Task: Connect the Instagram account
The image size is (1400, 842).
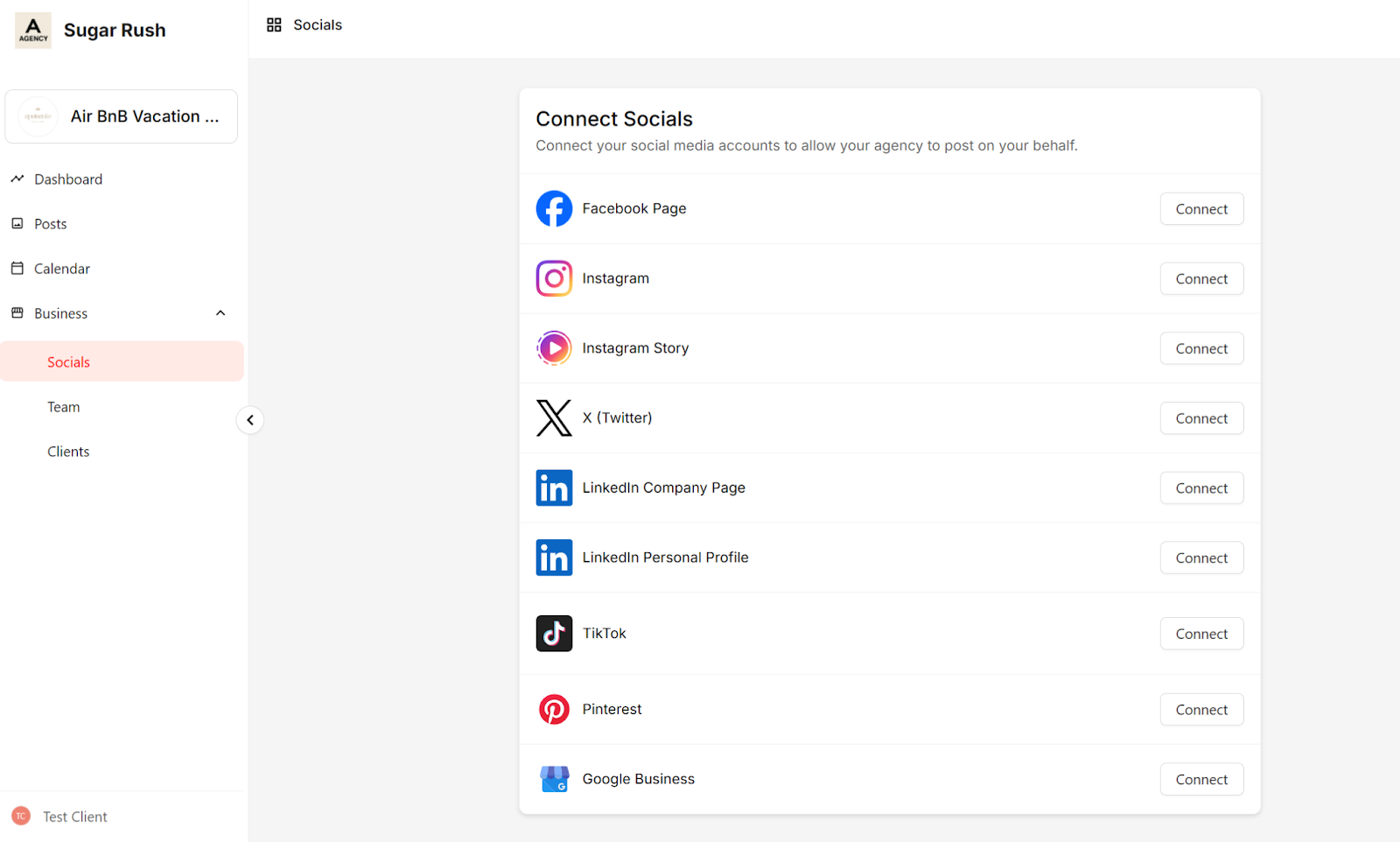Action: pyautogui.click(x=1201, y=279)
